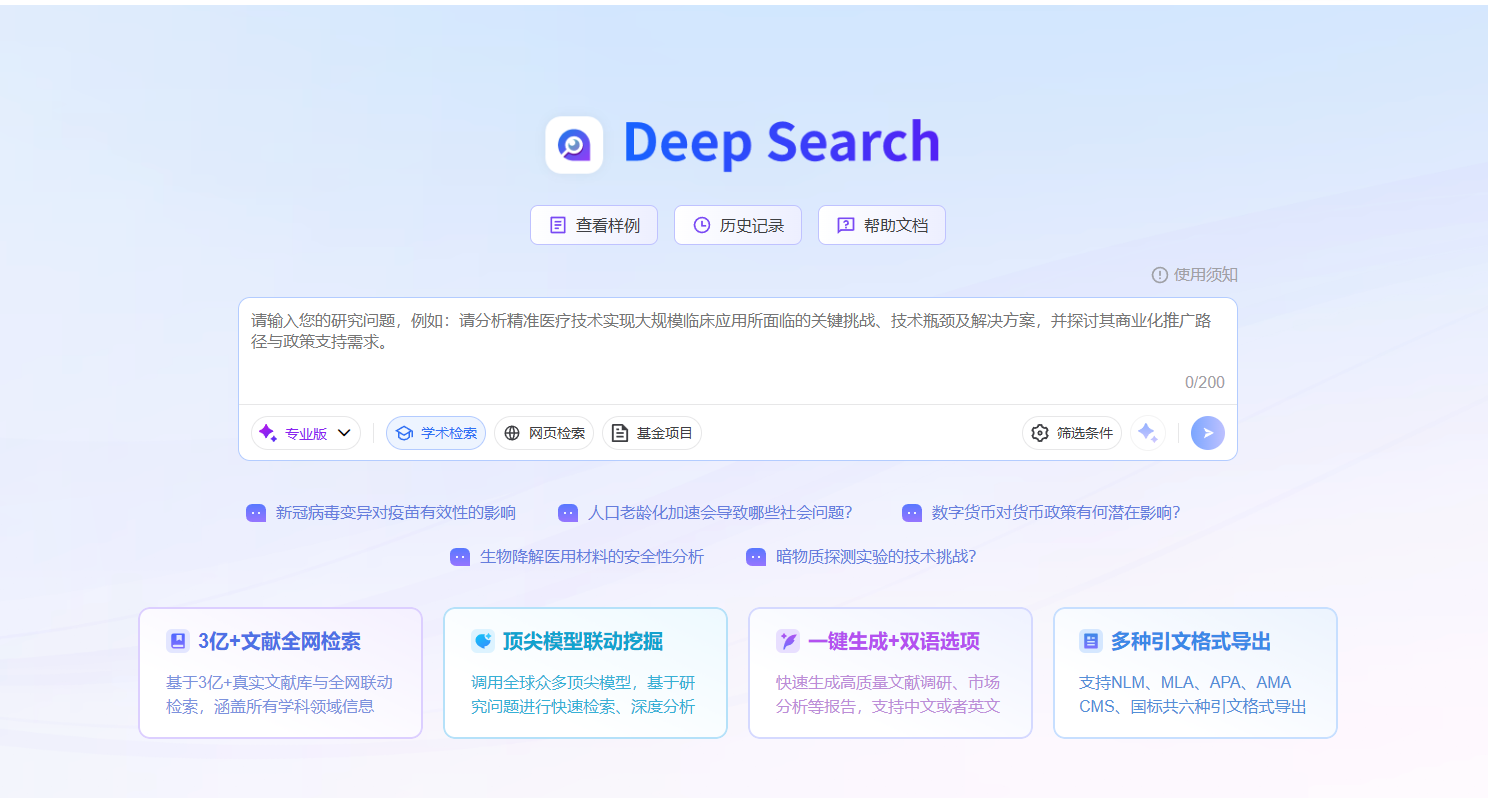Click the icon on 顶尖模型联动挖掘 card
This screenshot has height=798, width=1488.
[483, 641]
